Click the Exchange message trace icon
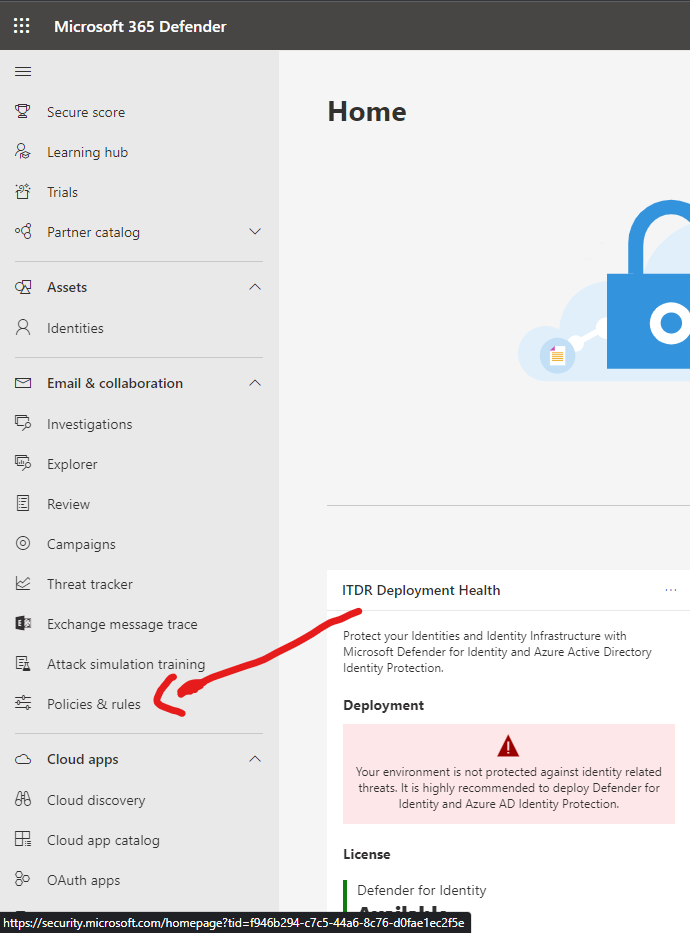690x933 pixels. 23,623
